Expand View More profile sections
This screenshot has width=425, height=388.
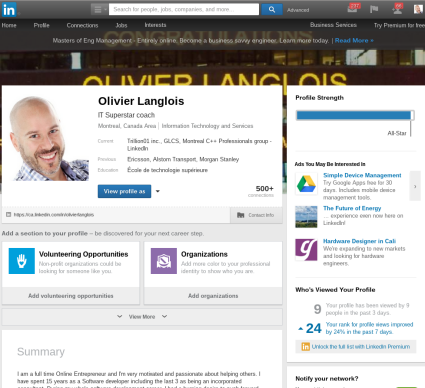[142, 317]
